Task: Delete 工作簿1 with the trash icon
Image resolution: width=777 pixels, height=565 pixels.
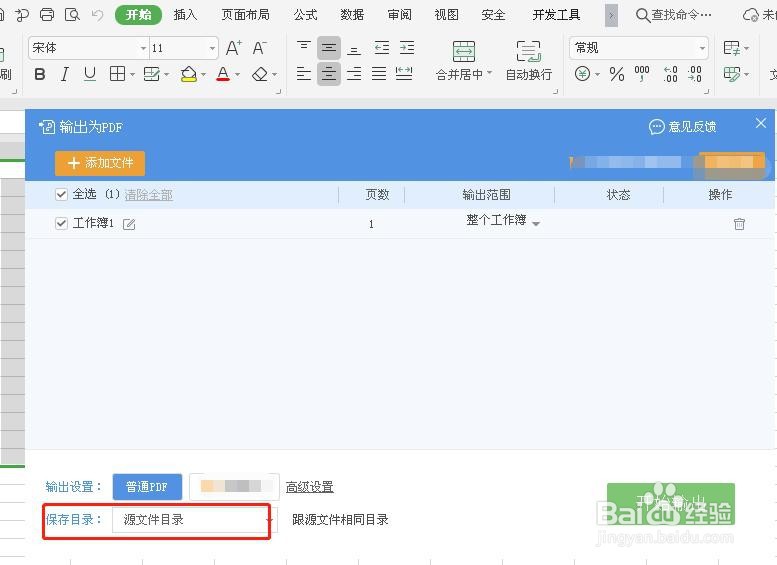Action: [739, 224]
